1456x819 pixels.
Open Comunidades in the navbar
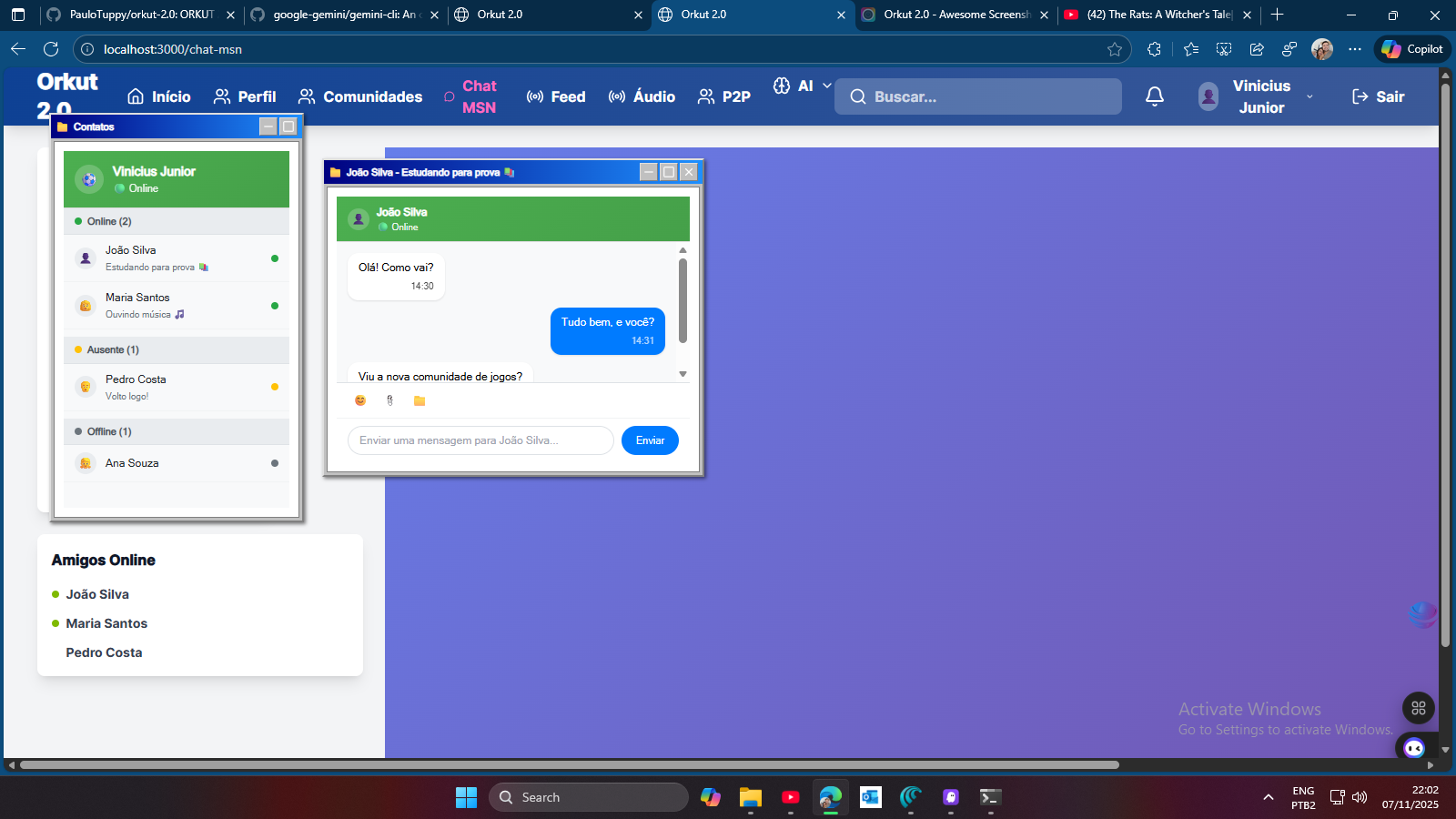tap(360, 96)
